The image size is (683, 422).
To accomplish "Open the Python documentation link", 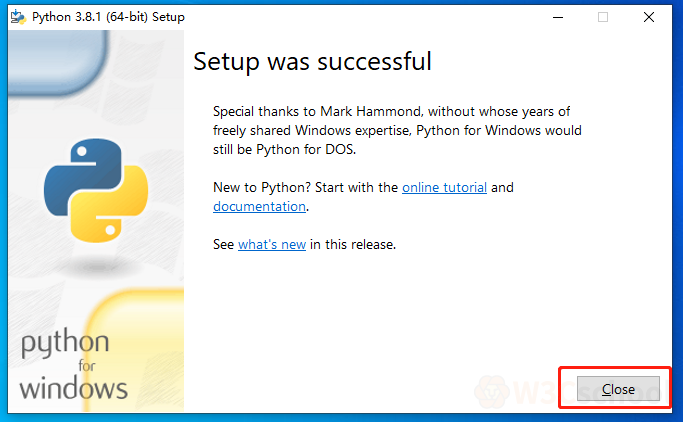I will click(x=259, y=206).
